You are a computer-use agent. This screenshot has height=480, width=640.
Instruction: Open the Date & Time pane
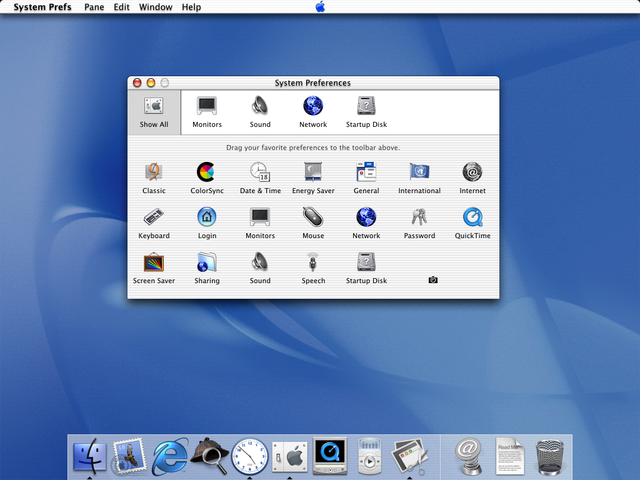coord(260,178)
